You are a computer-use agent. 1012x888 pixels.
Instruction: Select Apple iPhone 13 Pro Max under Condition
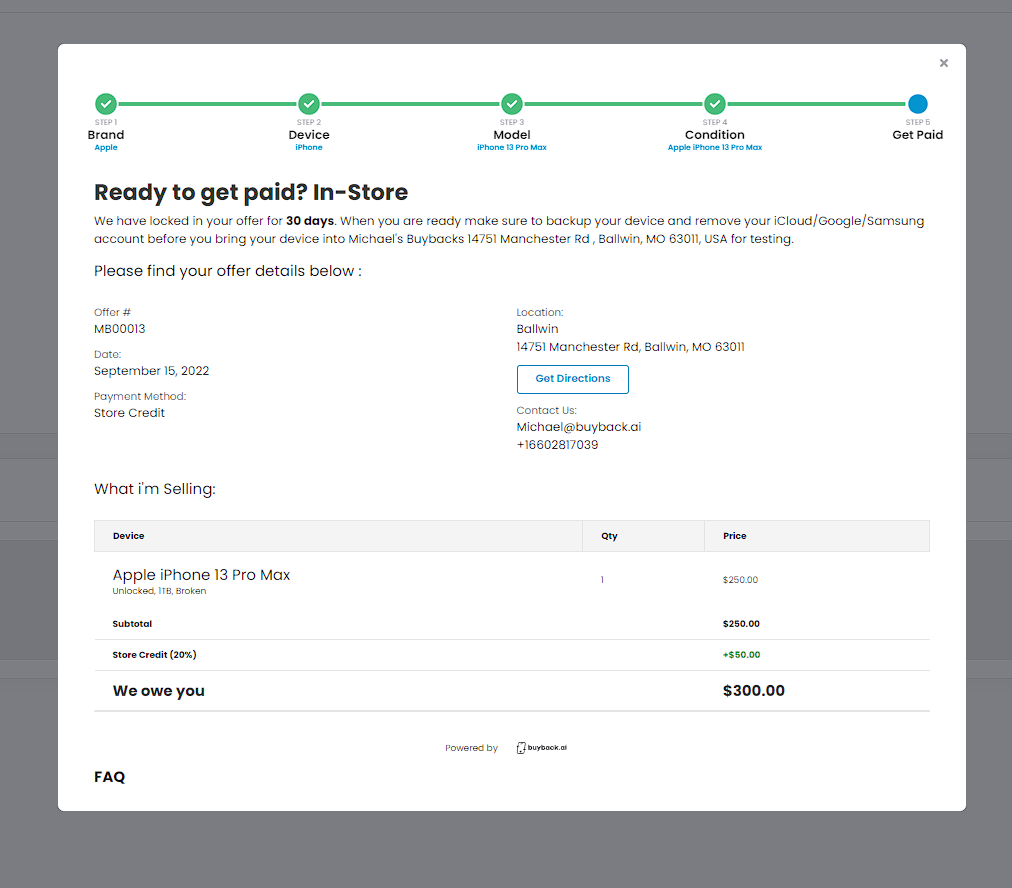[715, 148]
